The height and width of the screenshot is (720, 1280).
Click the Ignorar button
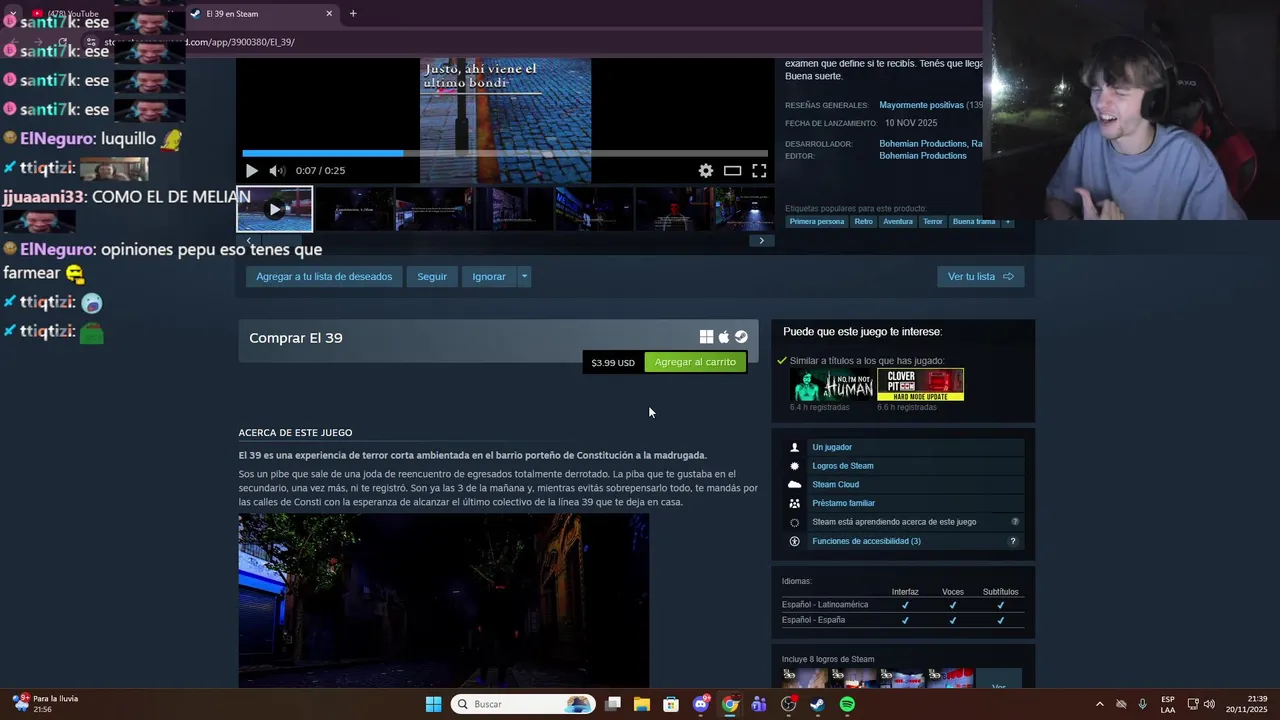point(489,277)
